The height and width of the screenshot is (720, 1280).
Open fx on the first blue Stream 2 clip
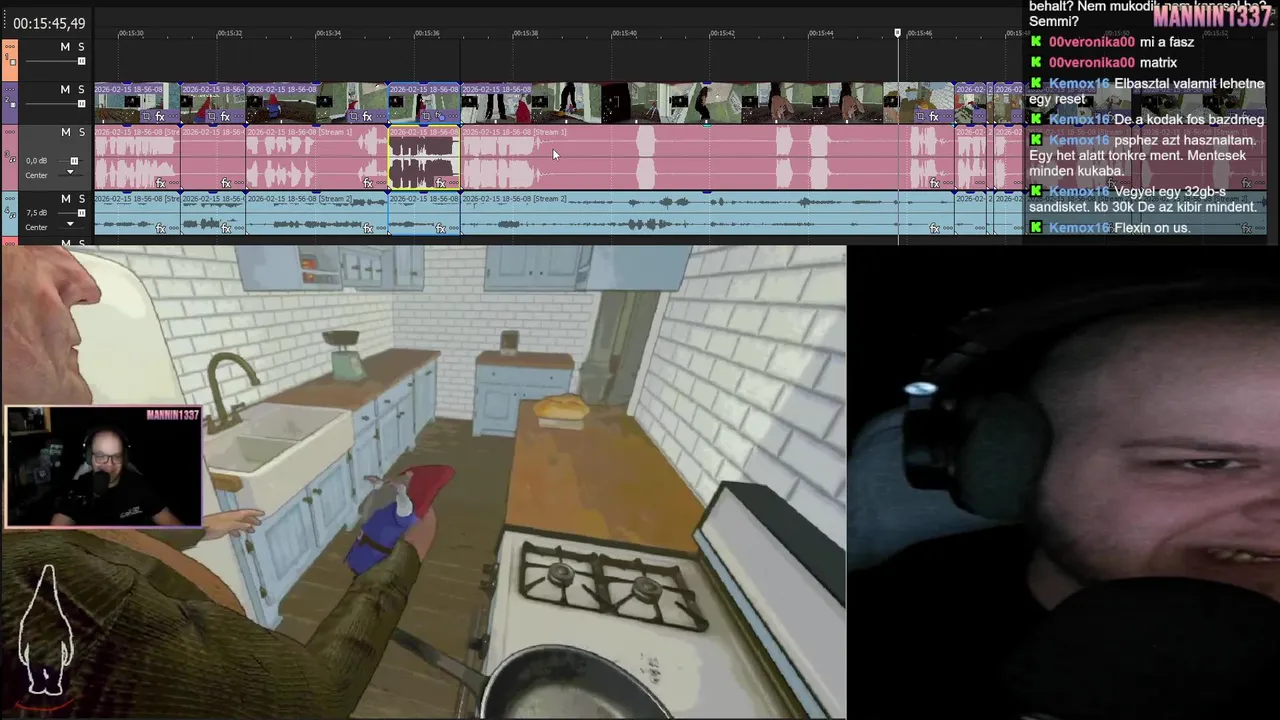pyautogui.click(x=160, y=229)
